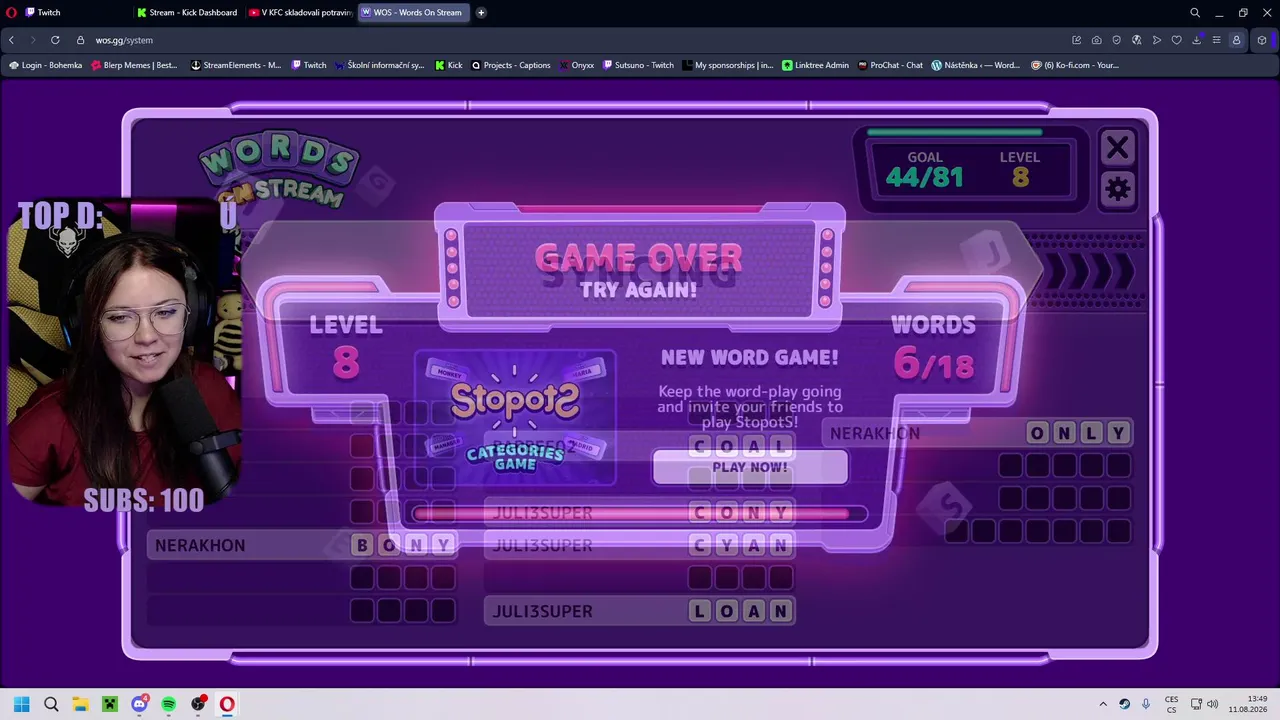Click the NERAKHON row with word BONY

303,545
